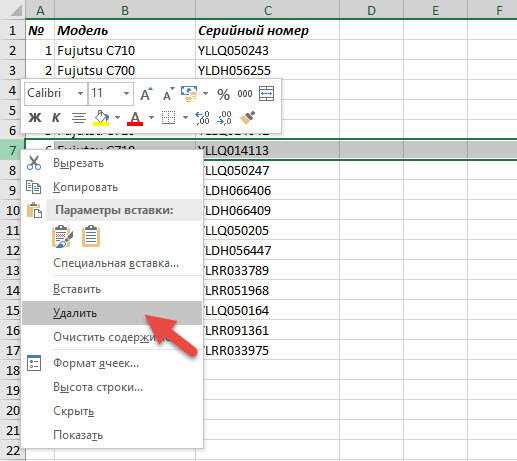Select Удалить in context menu

click(x=112, y=313)
